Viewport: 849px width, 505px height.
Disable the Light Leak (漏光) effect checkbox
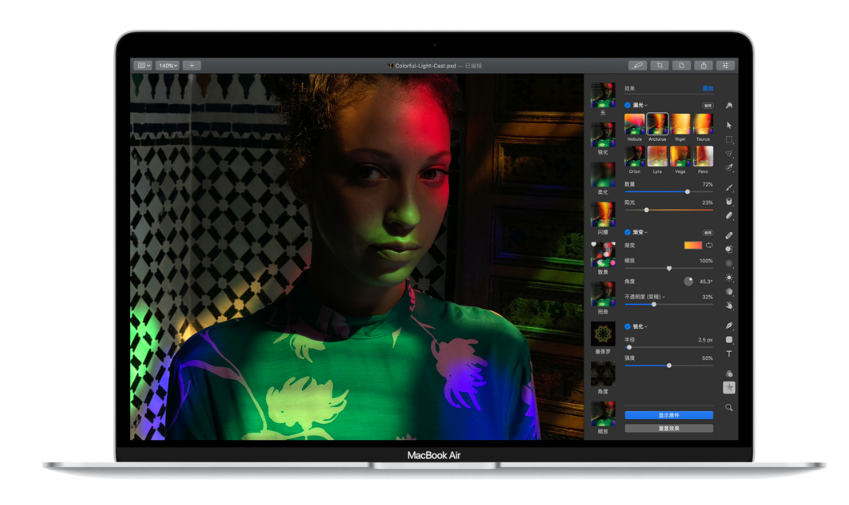pyautogui.click(x=628, y=105)
